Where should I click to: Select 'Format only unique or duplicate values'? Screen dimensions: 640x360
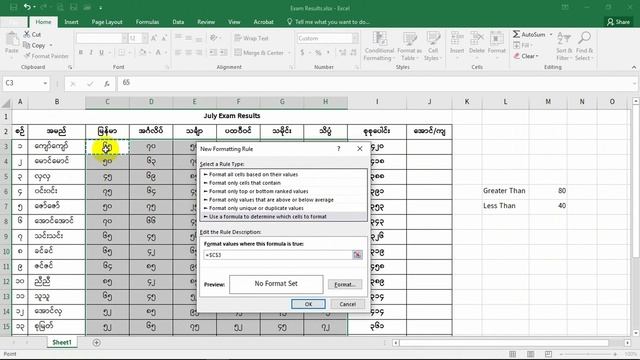pos(283,208)
